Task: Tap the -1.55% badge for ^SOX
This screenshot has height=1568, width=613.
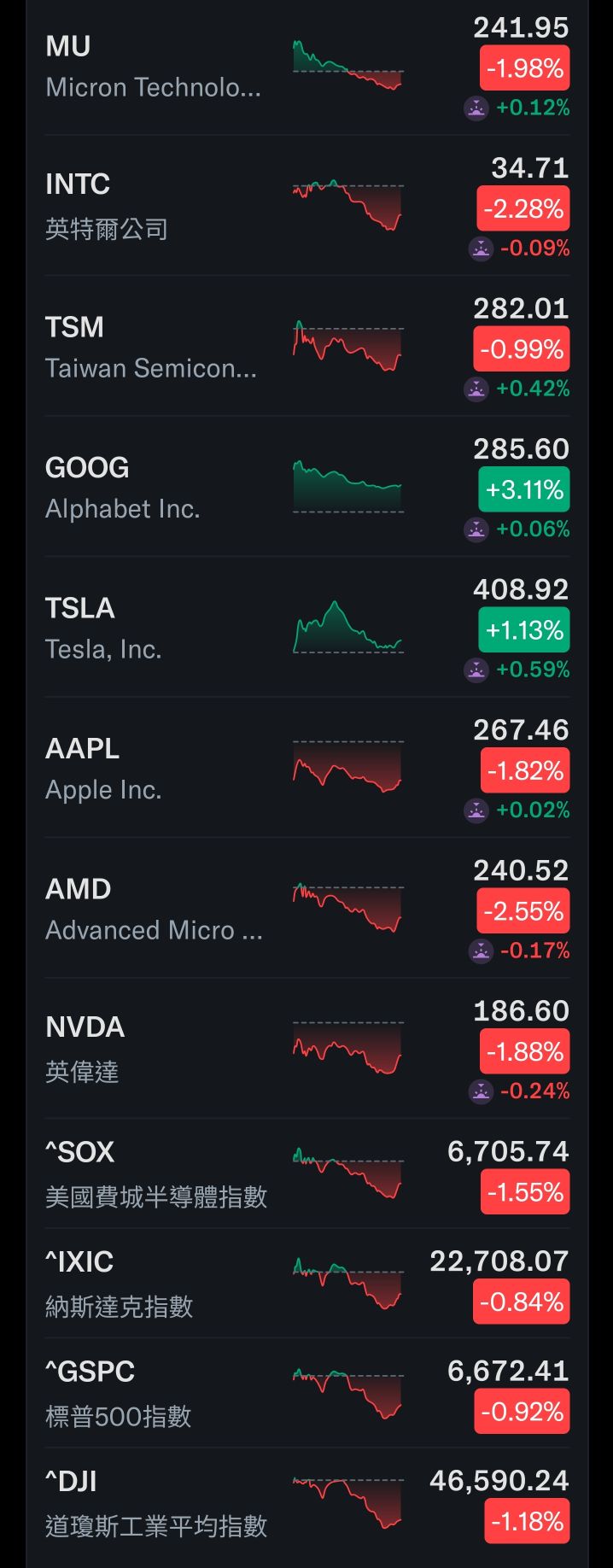Action: click(x=524, y=1192)
